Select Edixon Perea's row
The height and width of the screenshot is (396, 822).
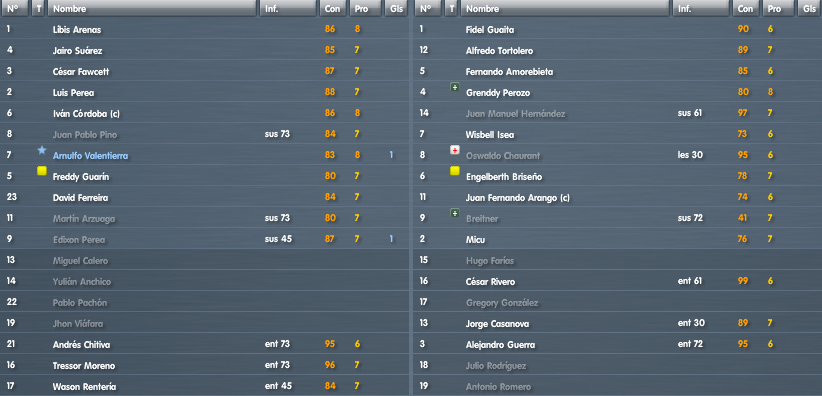point(204,239)
